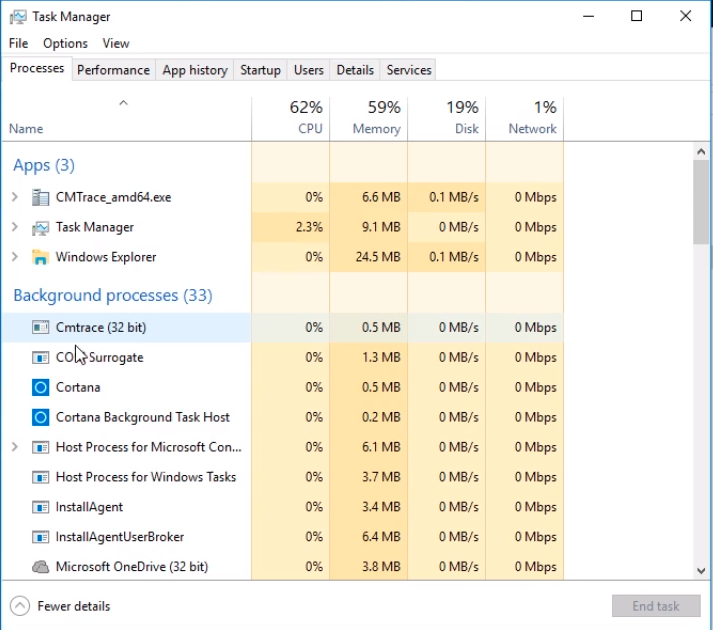
Task: Click the 6.4 MB InstallAgentUserBroker memory value
Action: point(381,537)
